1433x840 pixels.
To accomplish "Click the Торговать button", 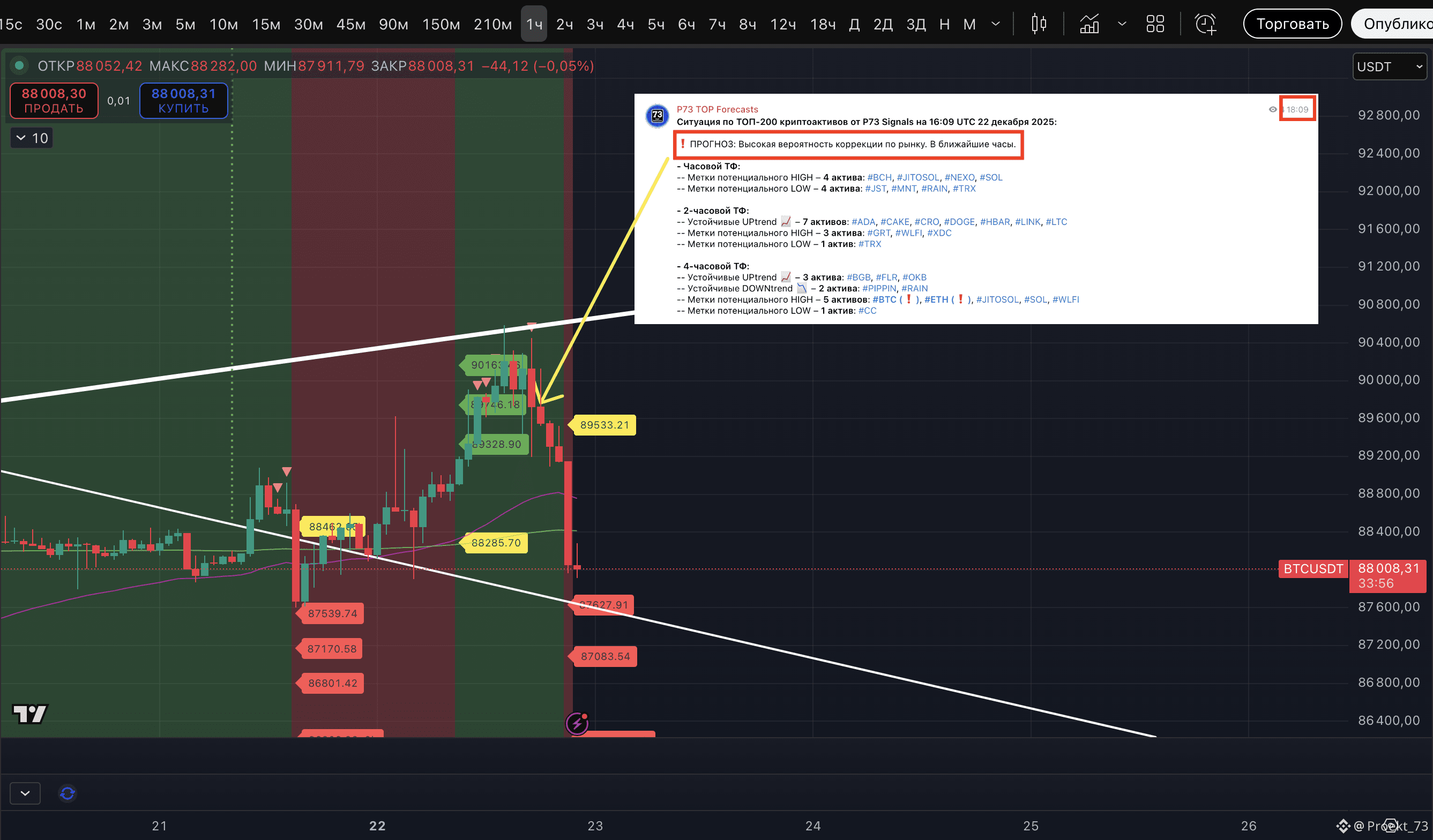I will (1292, 24).
